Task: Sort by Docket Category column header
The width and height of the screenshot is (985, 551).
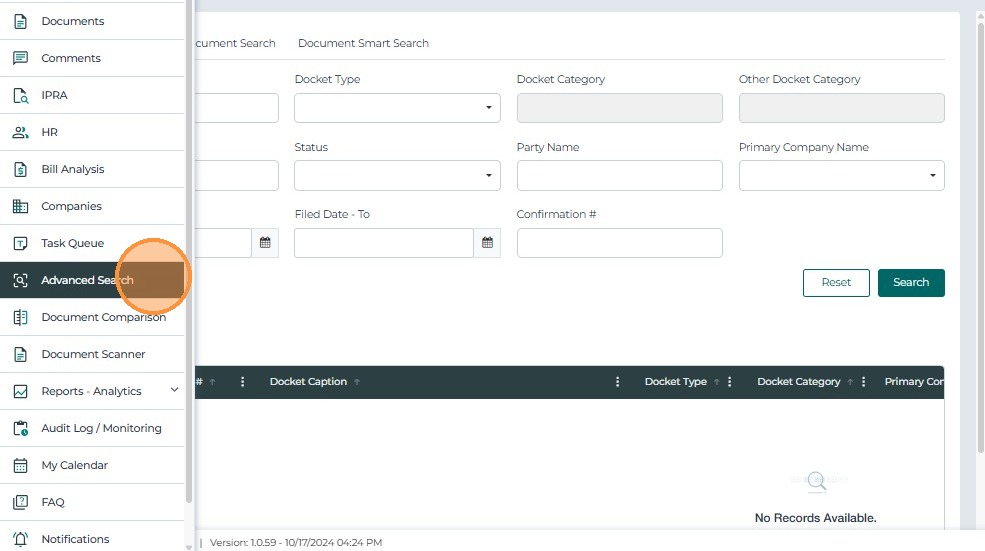Action: pyautogui.click(x=798, y=382)
